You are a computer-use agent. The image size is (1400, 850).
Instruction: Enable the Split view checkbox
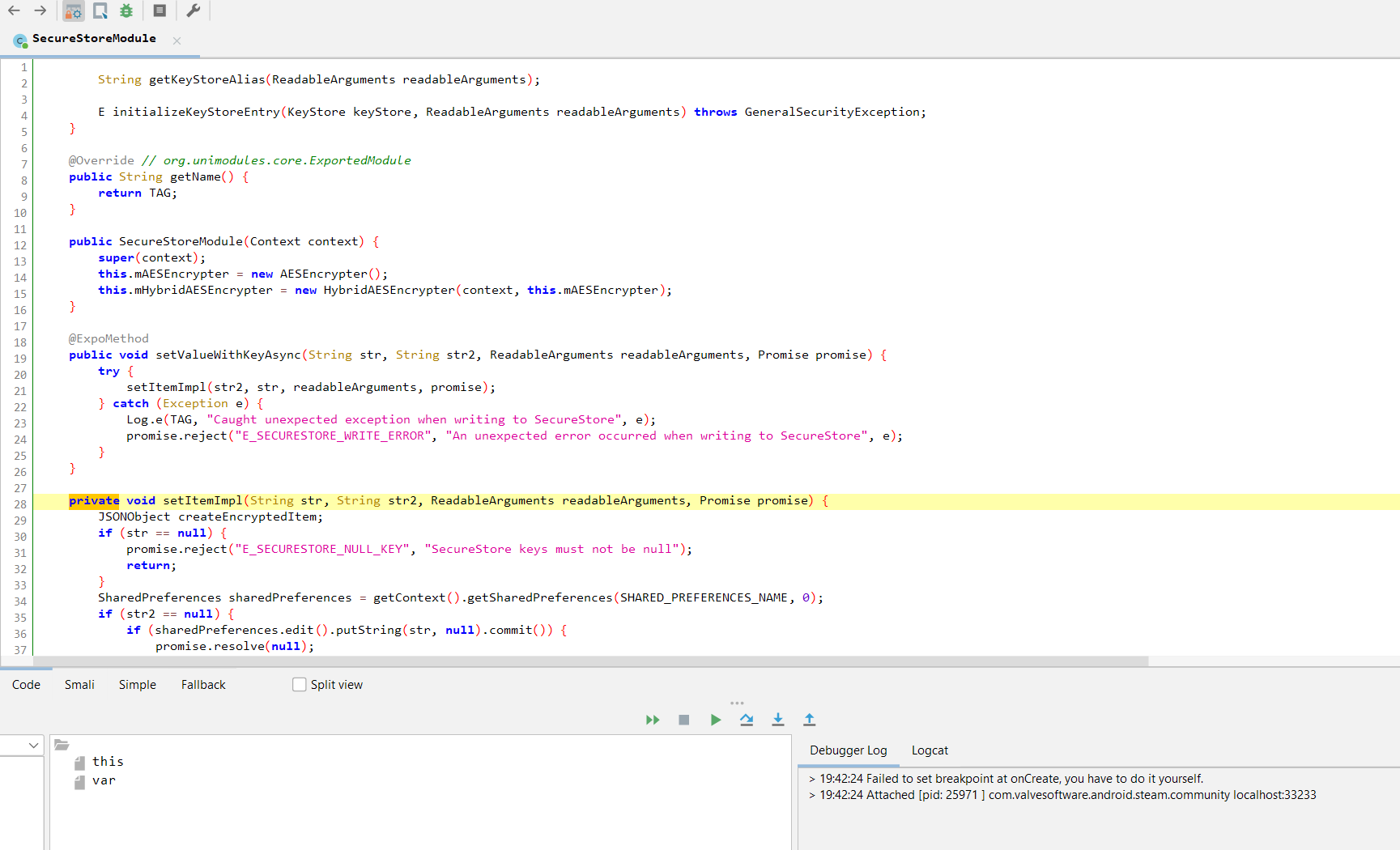click(299, 684)
